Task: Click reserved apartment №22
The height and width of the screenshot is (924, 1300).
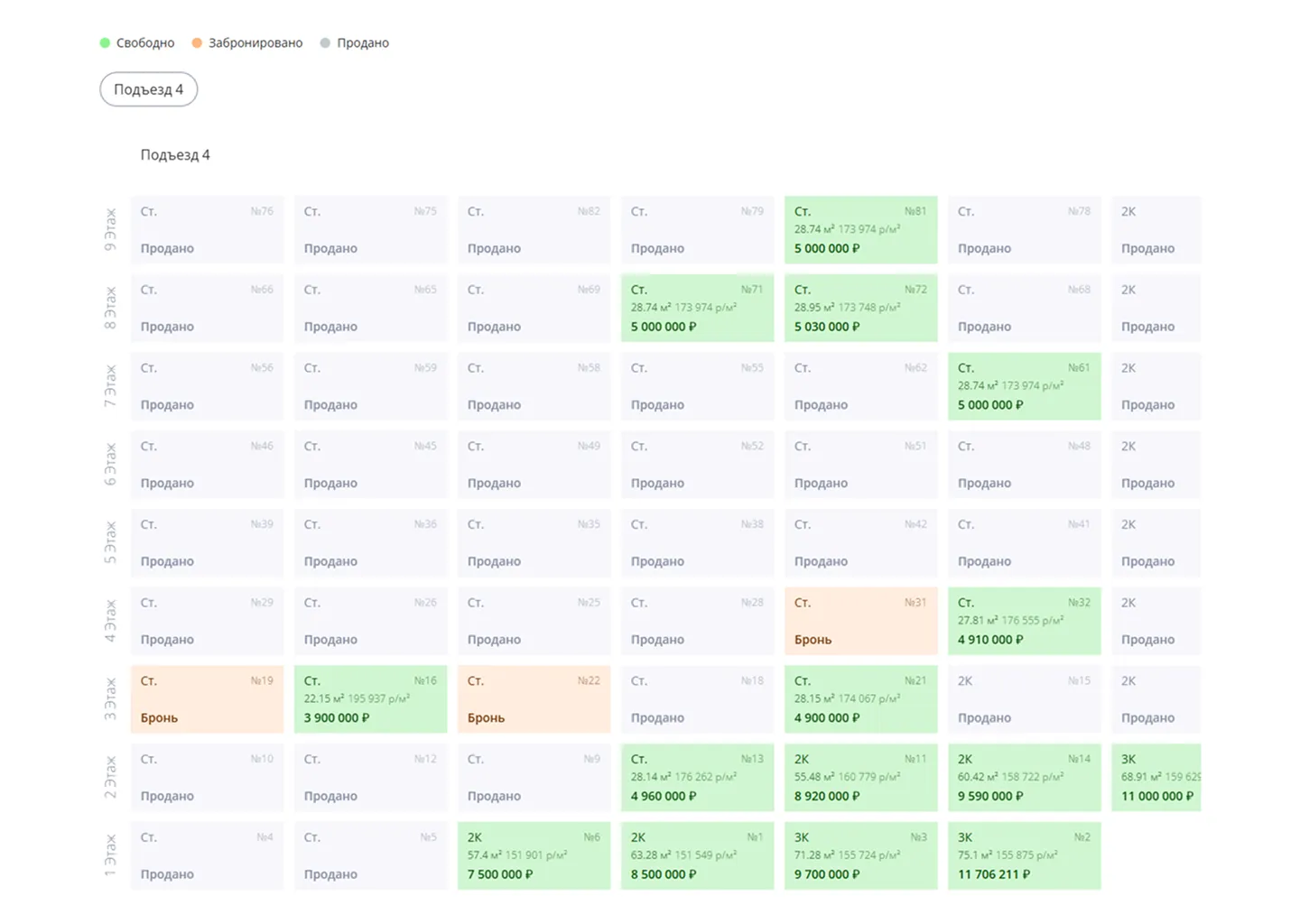Action: point(534,699)
